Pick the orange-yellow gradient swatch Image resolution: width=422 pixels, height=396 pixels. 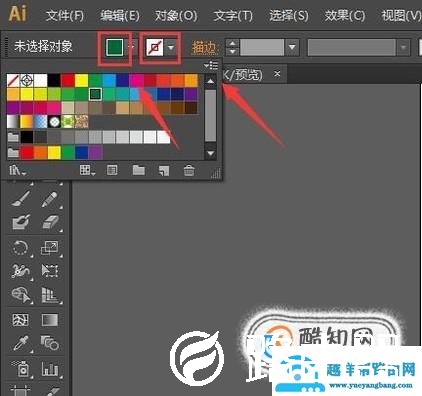(27, 122)
